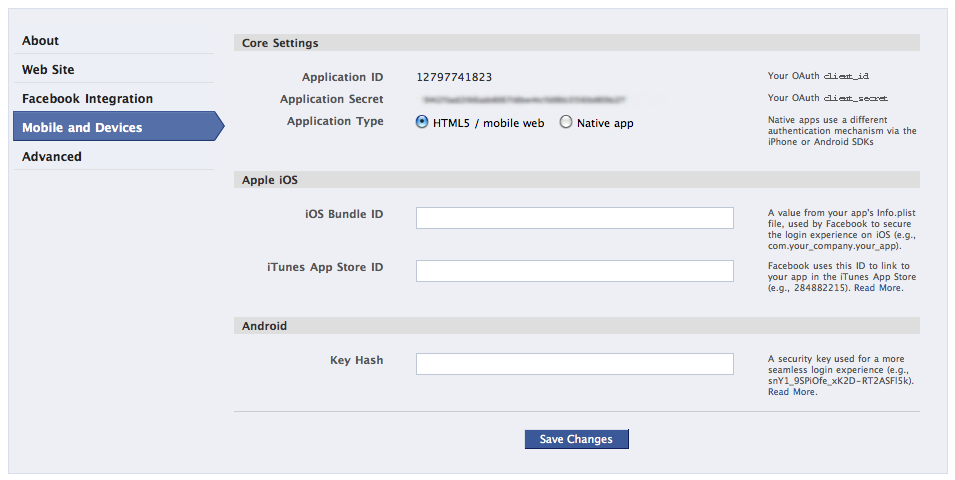The image size is (955, 480).
Task: Click the Native apps authentication hint text
Action: (x=842, y=131)
